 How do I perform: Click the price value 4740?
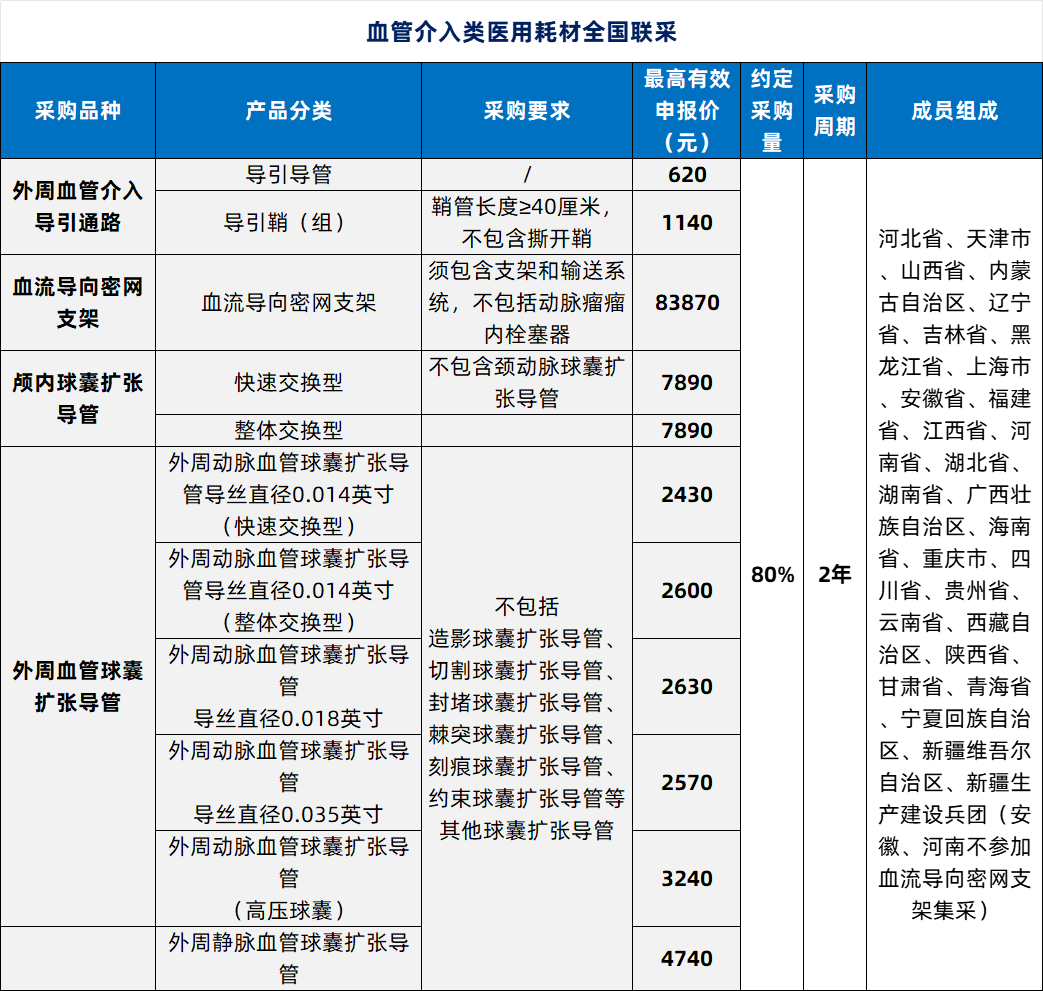(687, 955)
